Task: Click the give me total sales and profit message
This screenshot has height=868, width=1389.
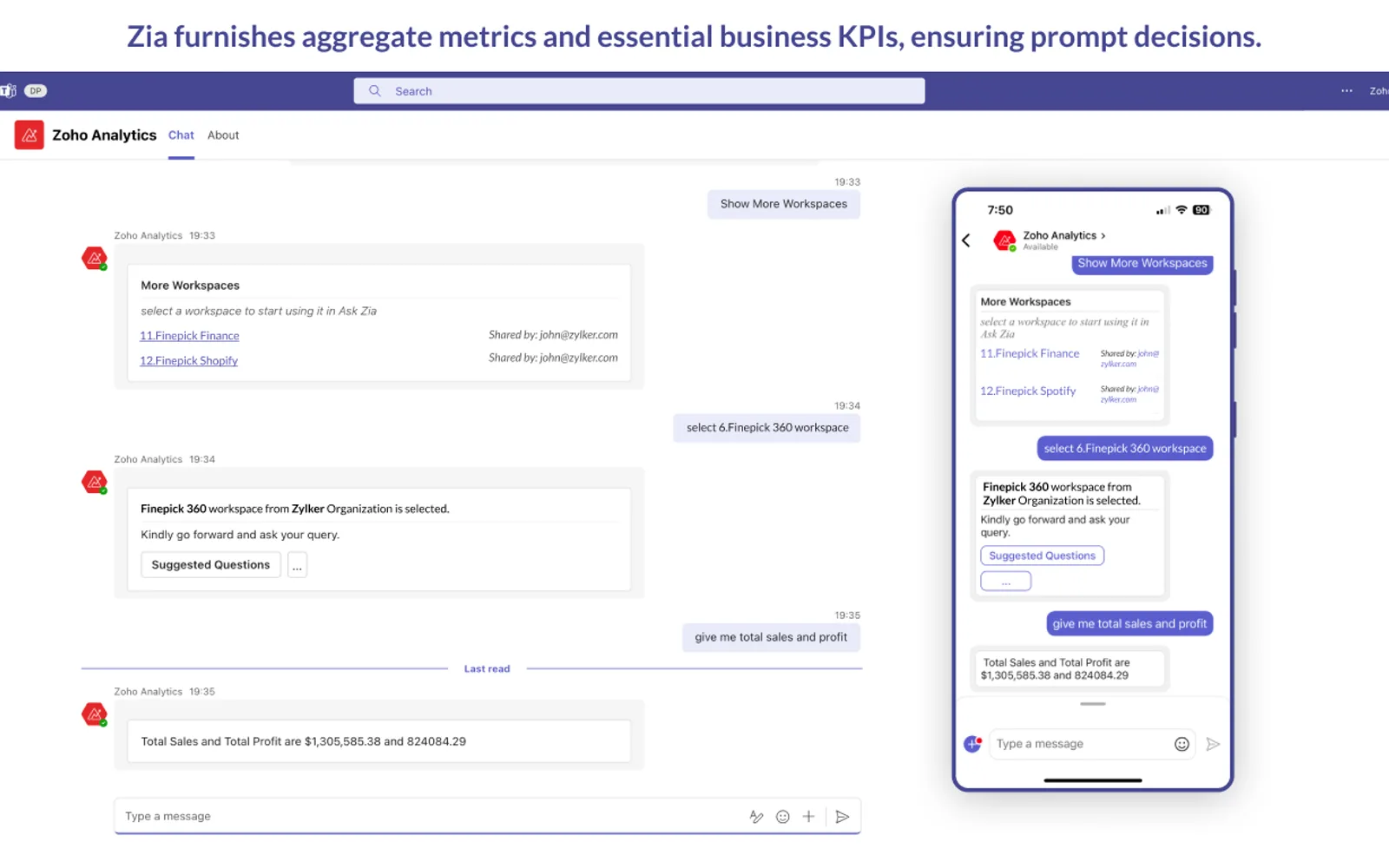Action: pos(771,637)
